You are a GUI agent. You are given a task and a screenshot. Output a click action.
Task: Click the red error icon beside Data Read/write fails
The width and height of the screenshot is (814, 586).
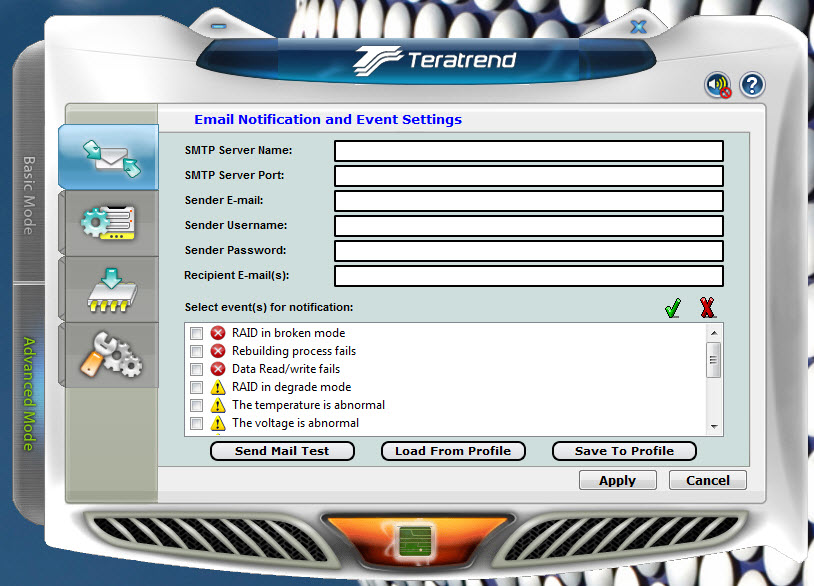218,369
